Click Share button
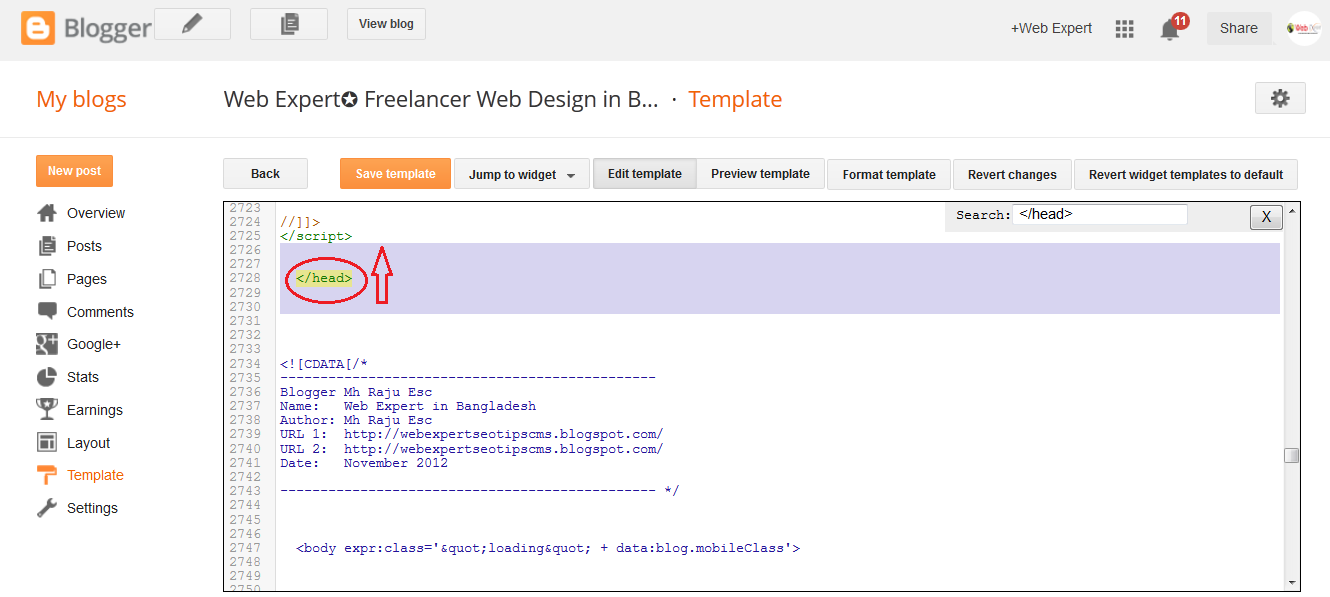The height and width of the screenshot is (597, 1330). (x=1239, y=28)
